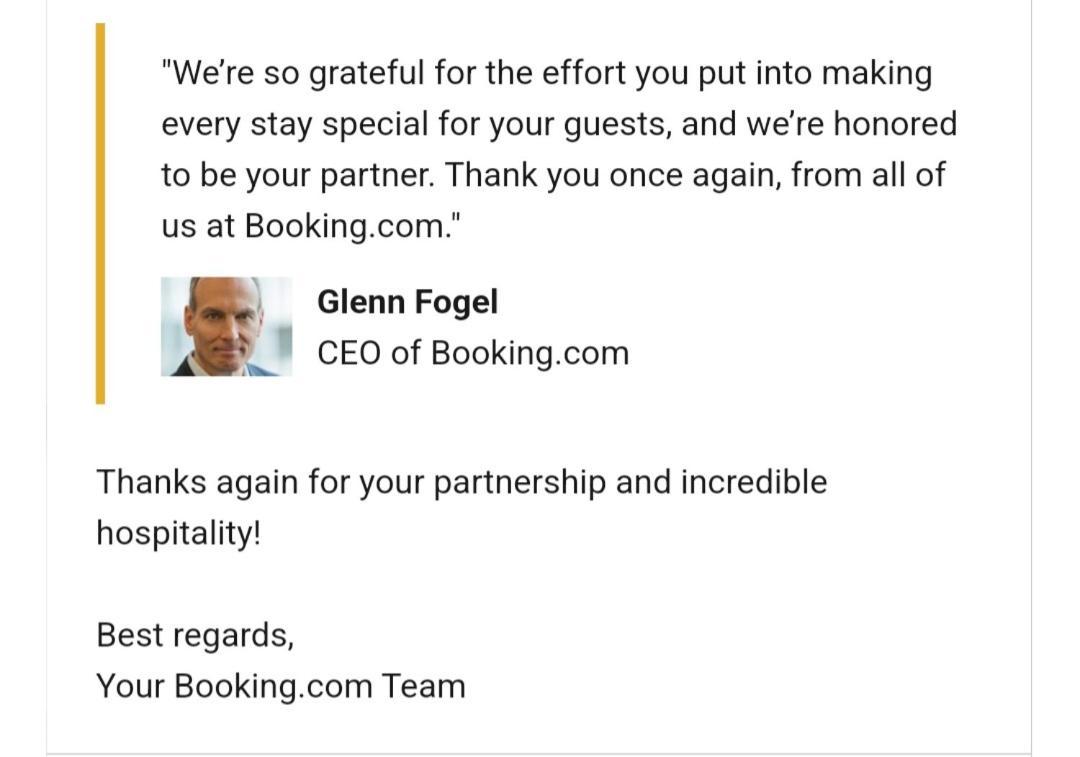
Task: Select the bold name Glenn Fogel
Action: [x=407, y=302]
